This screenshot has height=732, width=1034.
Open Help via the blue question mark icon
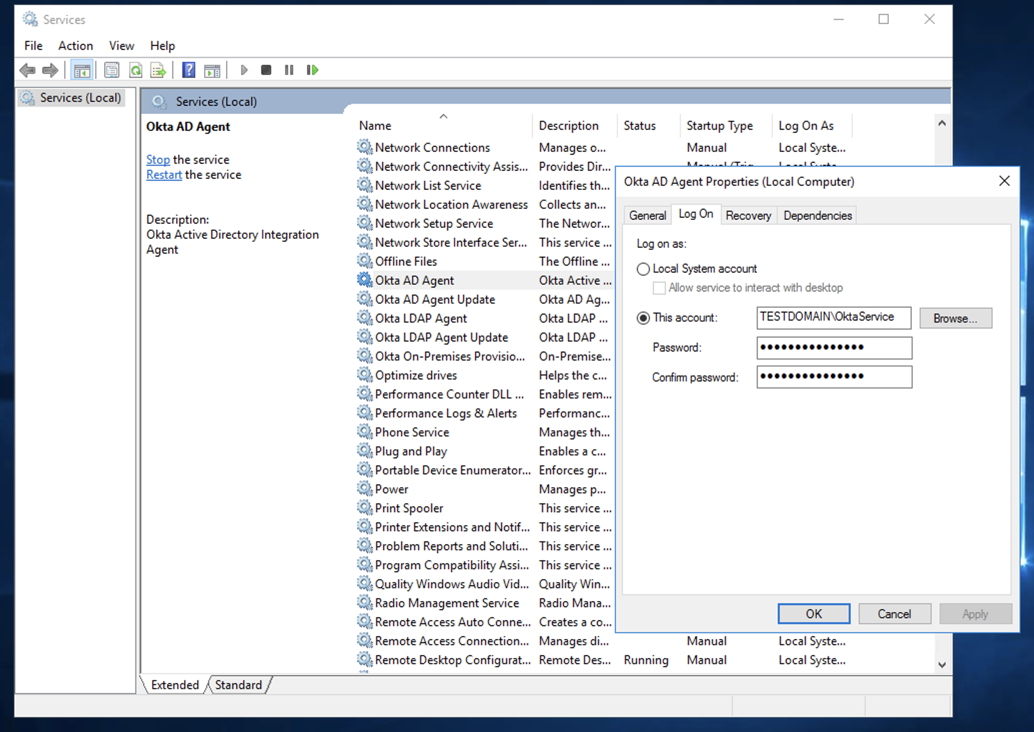pos(188,70)
